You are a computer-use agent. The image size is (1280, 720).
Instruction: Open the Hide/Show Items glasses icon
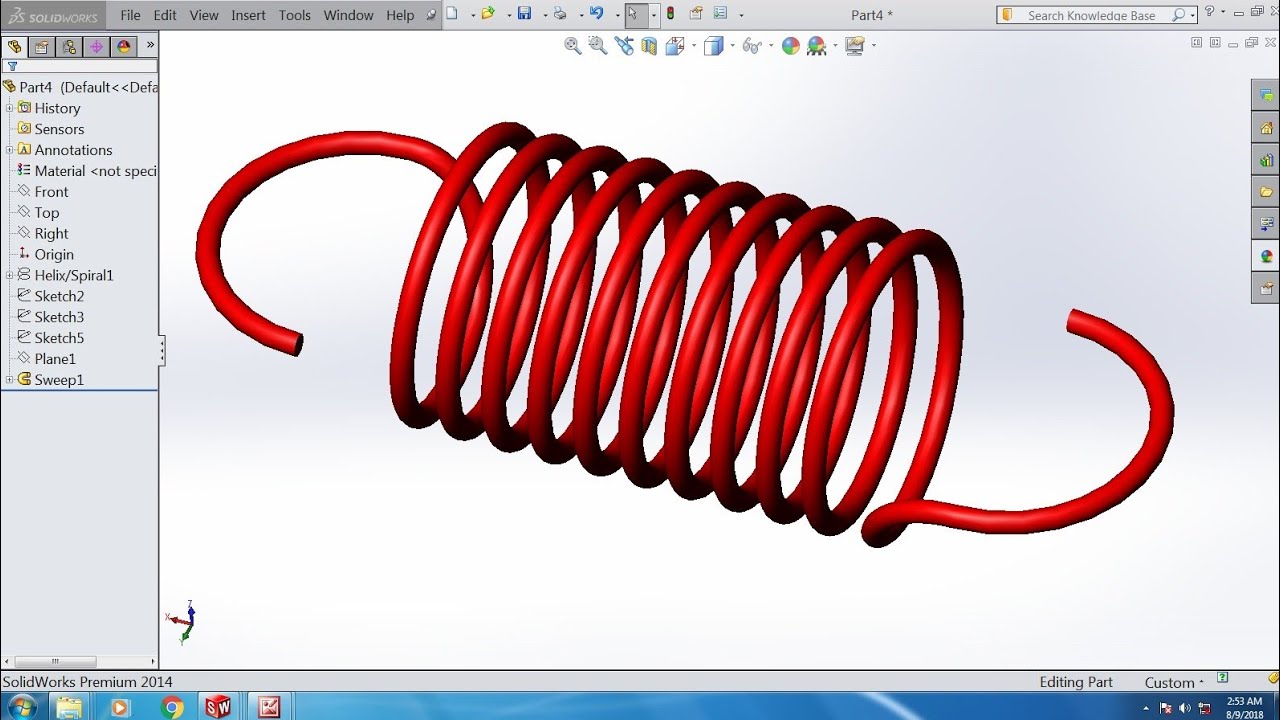tap(752, 46)
